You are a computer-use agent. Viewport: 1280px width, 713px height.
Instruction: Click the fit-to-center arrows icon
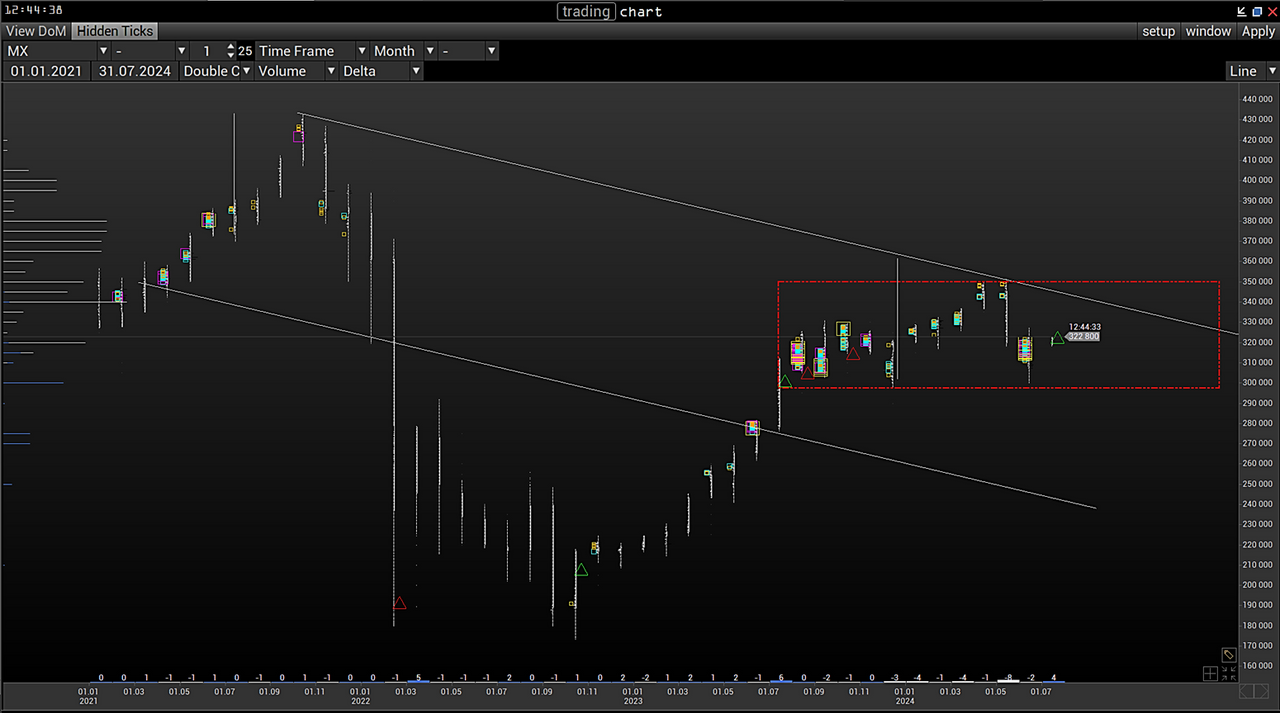(x=1228, y=673)
